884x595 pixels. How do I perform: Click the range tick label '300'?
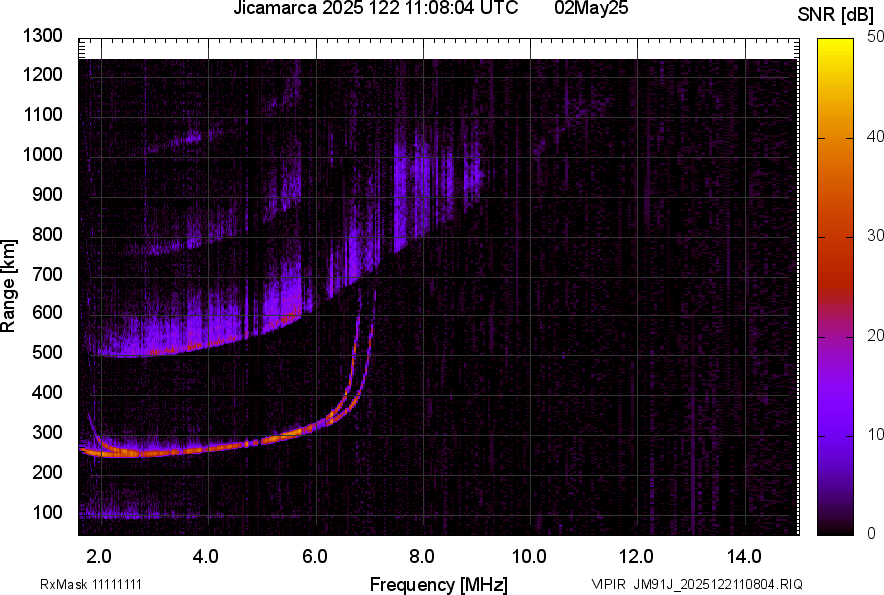(47, 432)
